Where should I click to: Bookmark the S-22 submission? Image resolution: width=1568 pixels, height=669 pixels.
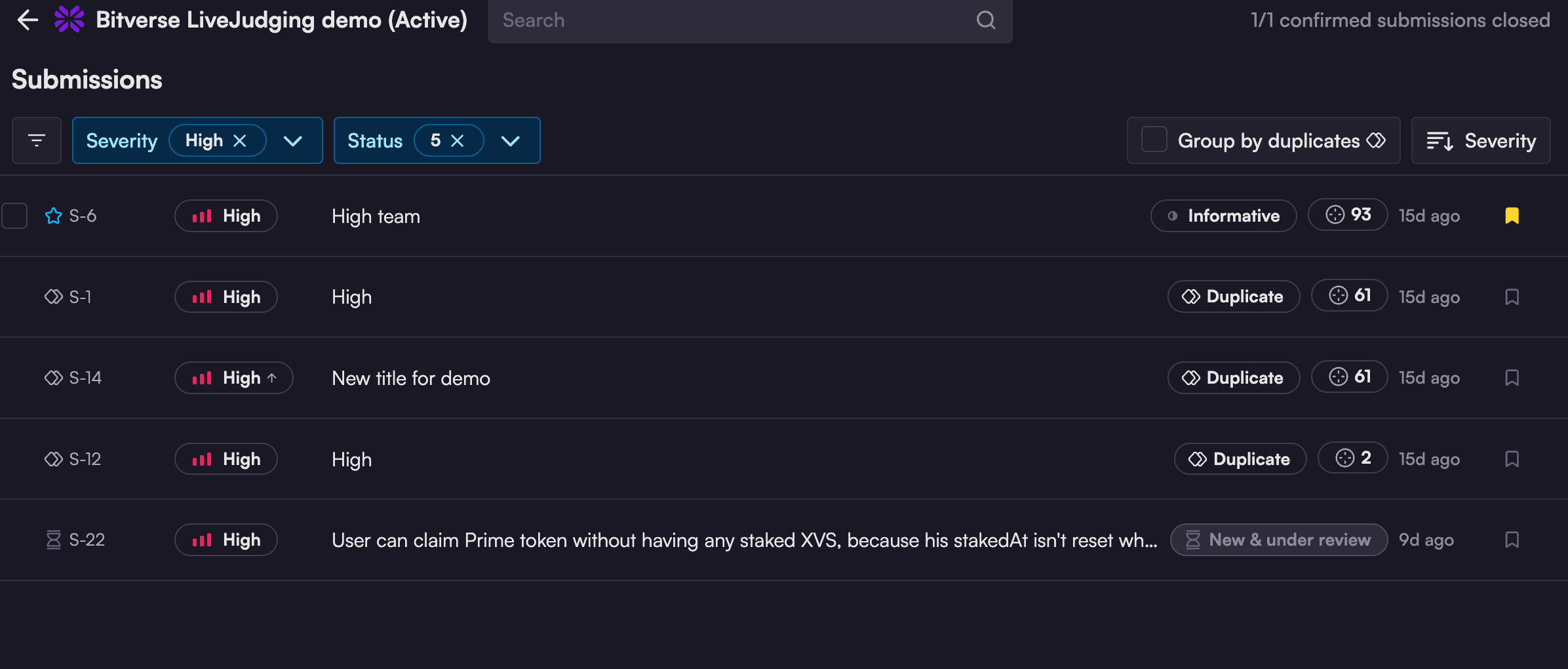[1512, 540]
